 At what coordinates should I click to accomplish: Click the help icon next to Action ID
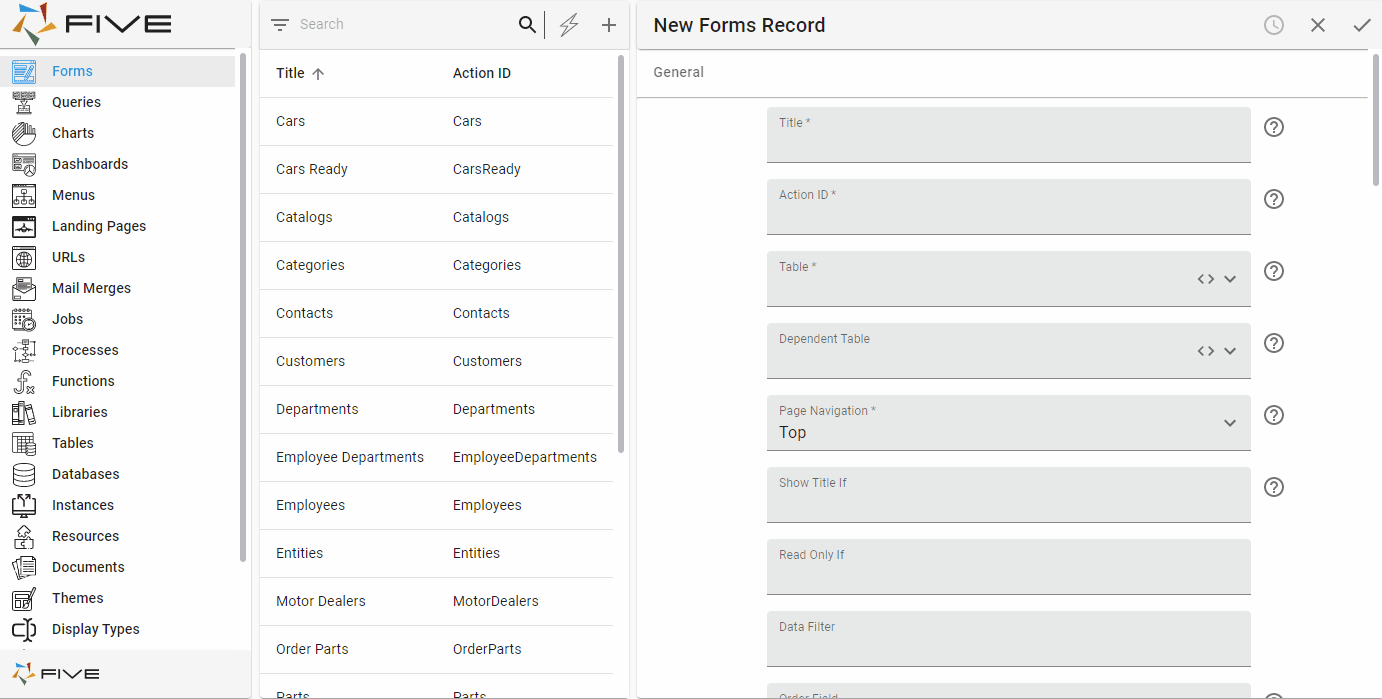(1273, 199)
